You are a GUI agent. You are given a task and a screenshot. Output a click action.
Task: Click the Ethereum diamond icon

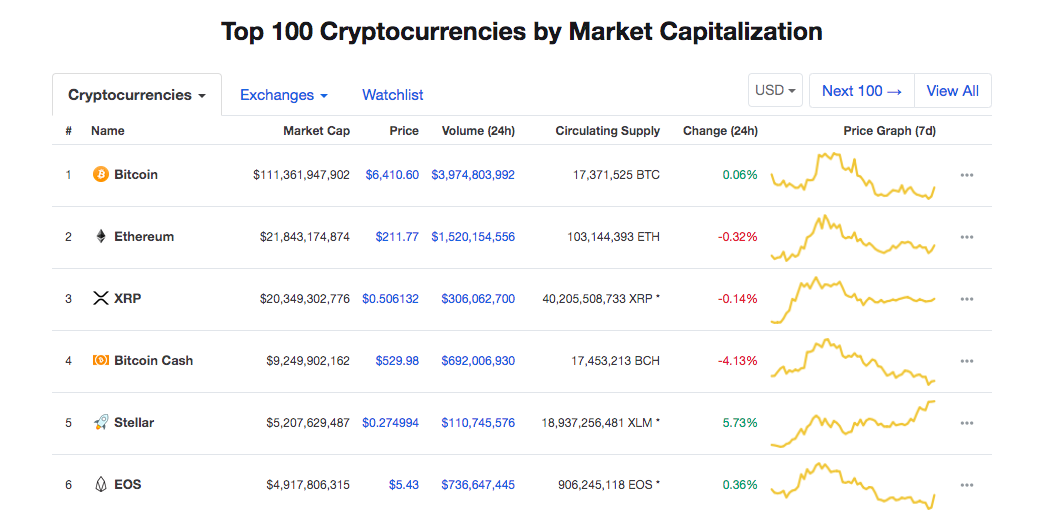point(100,237)
